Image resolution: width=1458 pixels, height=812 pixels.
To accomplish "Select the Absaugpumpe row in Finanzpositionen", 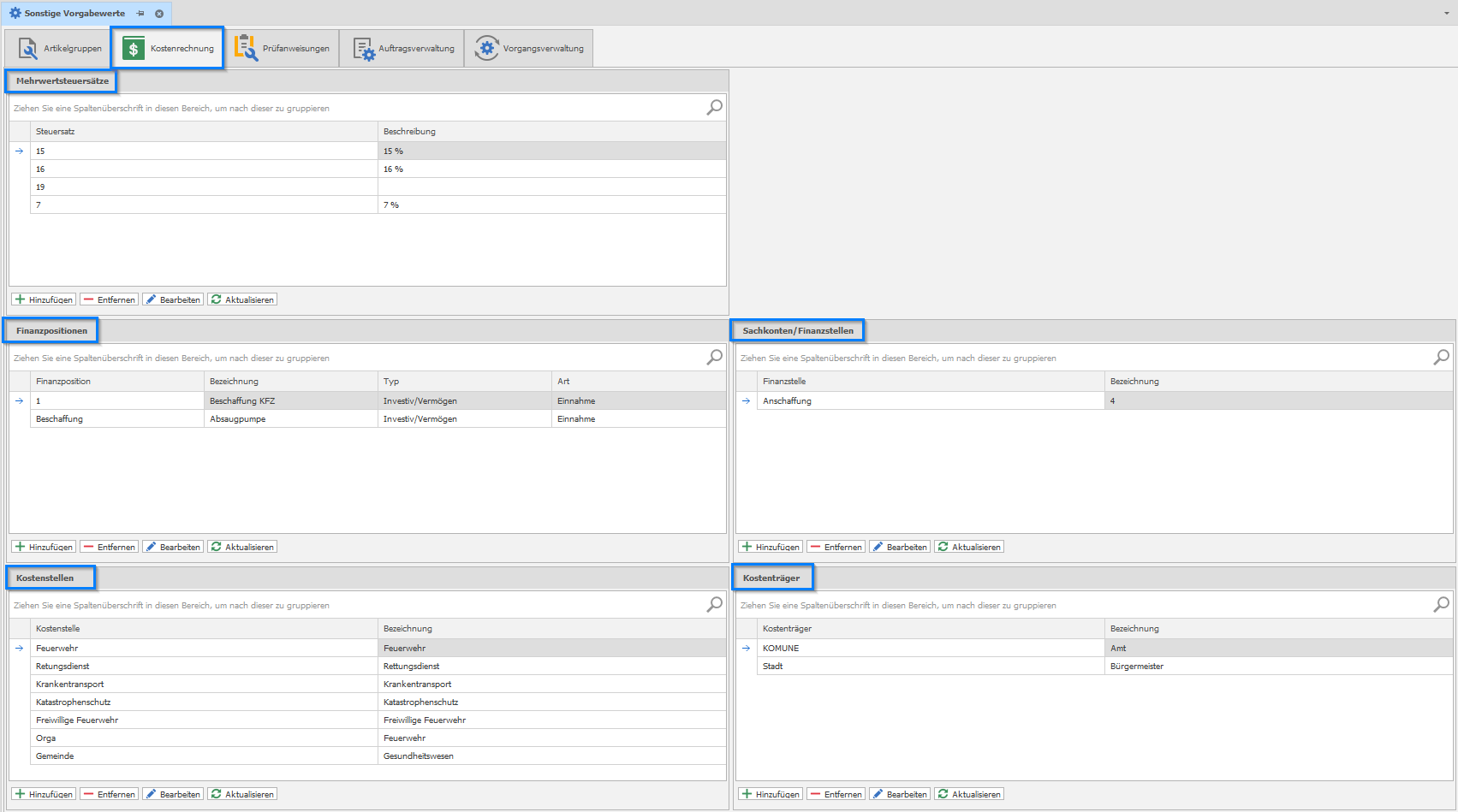I will click(x=291, y=419).
